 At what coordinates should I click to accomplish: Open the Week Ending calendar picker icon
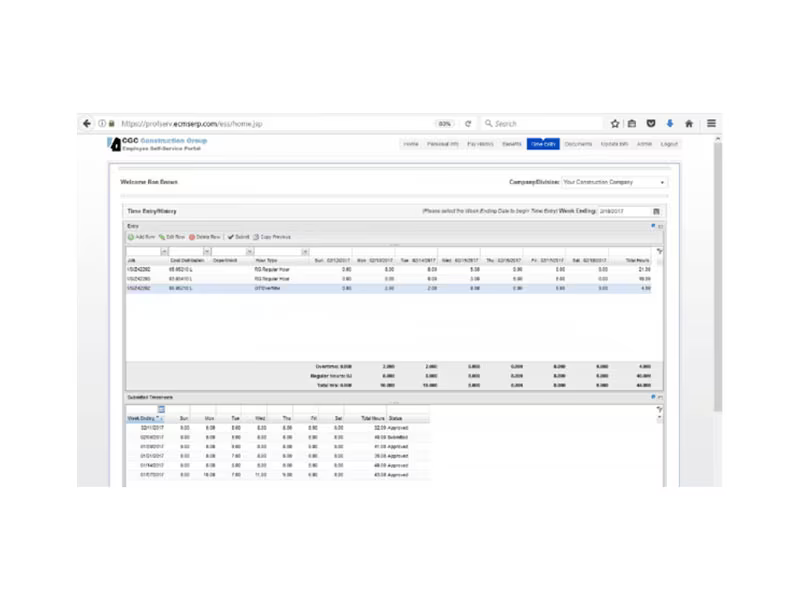pos(657,211)
